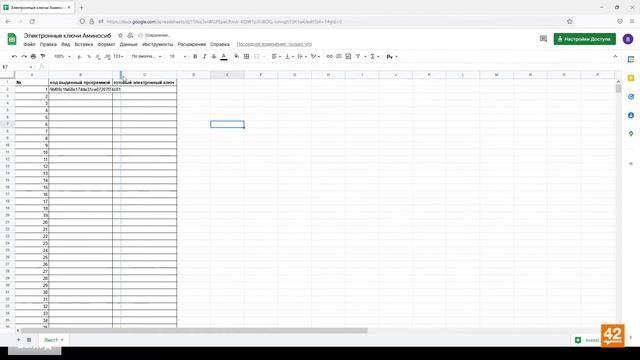Create a filter
Image resolution: width=640 pixels, height=360 pixels.
[x=358, y=56]
